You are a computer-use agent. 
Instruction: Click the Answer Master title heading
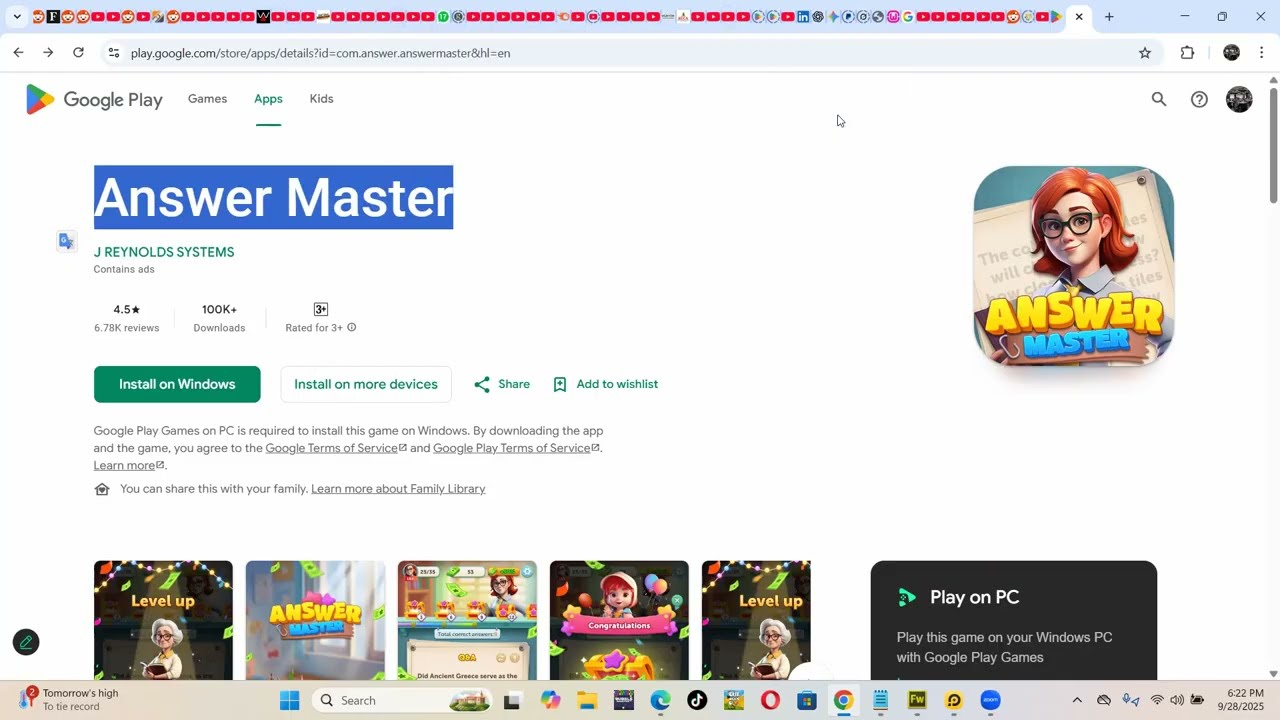(274, 198)
